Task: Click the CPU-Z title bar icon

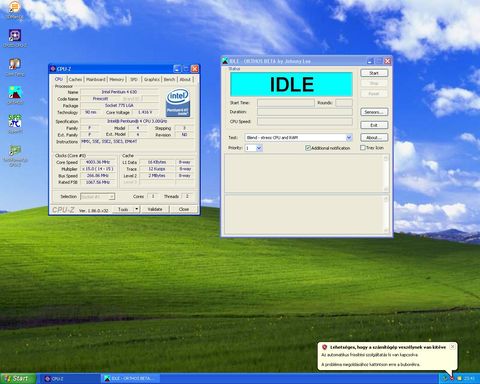Action: [x=53, y=69]
